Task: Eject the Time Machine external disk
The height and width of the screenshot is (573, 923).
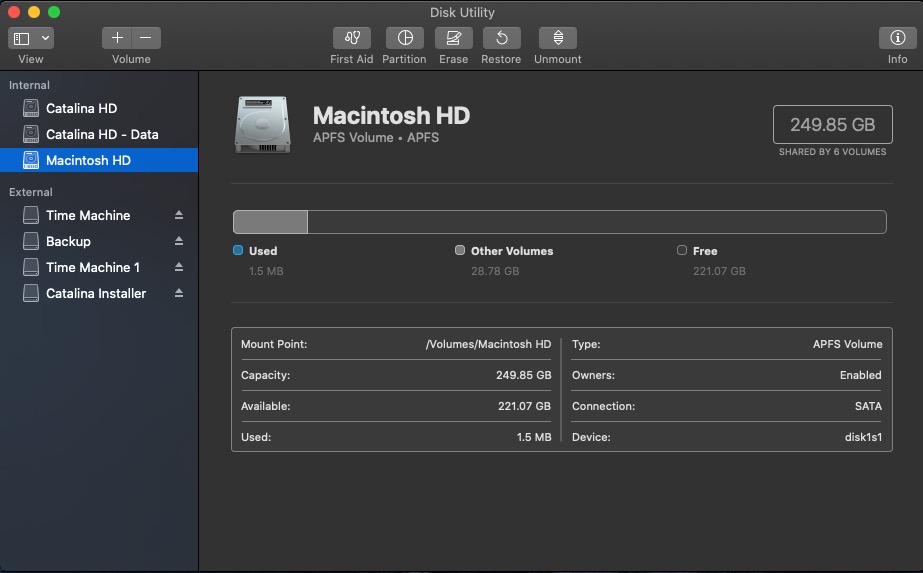Action: pyautogui.click(x=179, y=215)
